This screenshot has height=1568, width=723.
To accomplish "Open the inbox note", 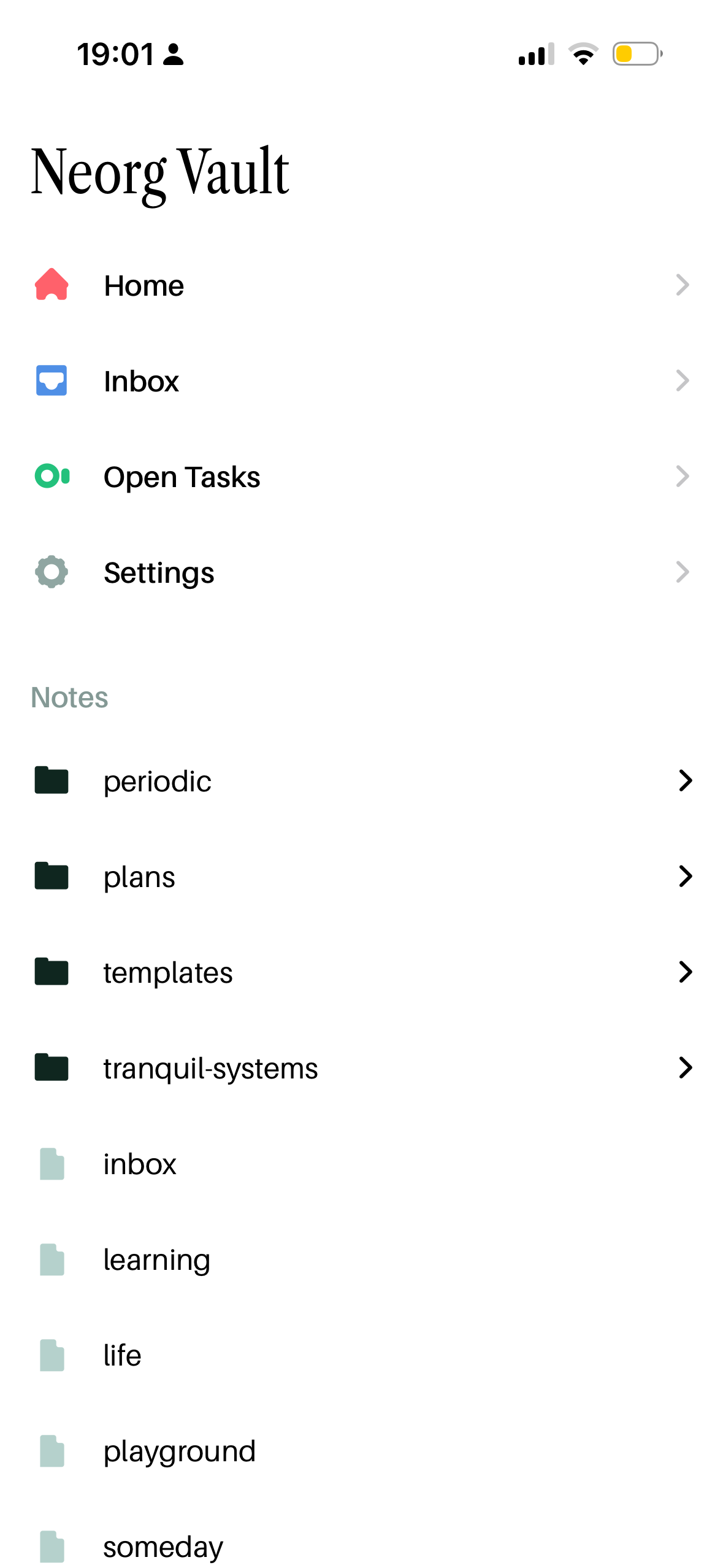I will (361, 1163).
